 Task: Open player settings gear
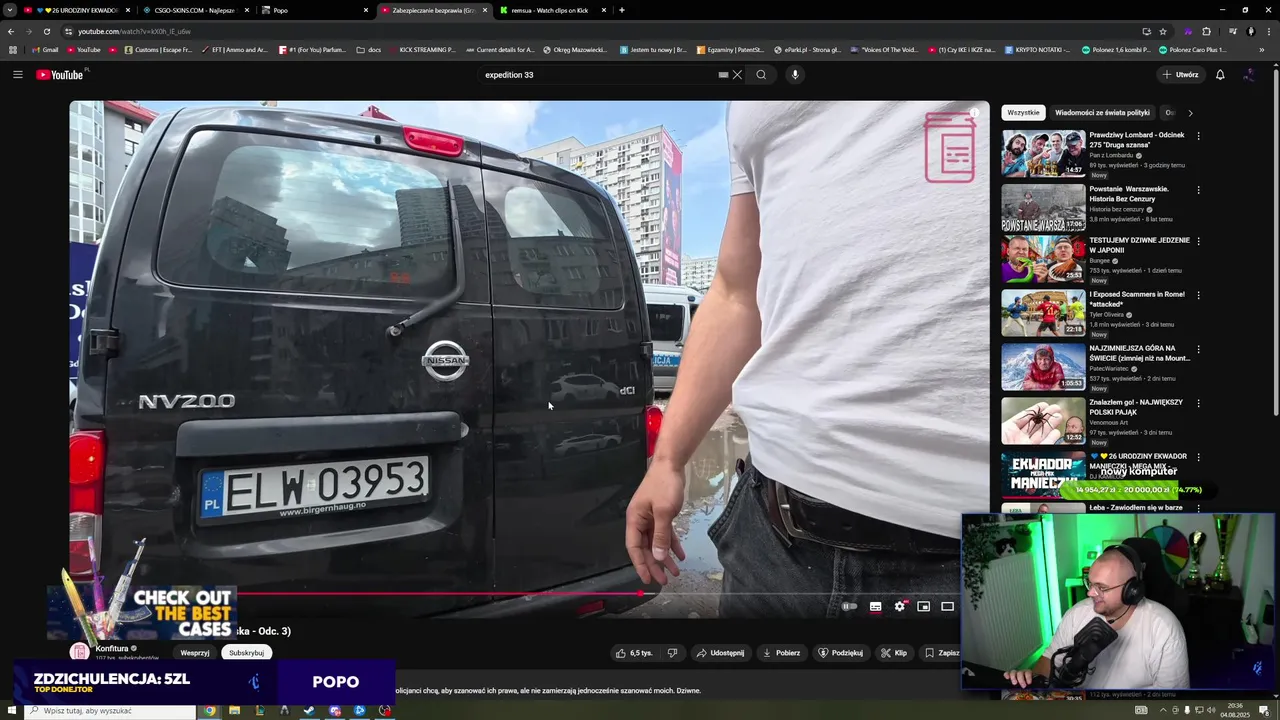click(900, 606)
